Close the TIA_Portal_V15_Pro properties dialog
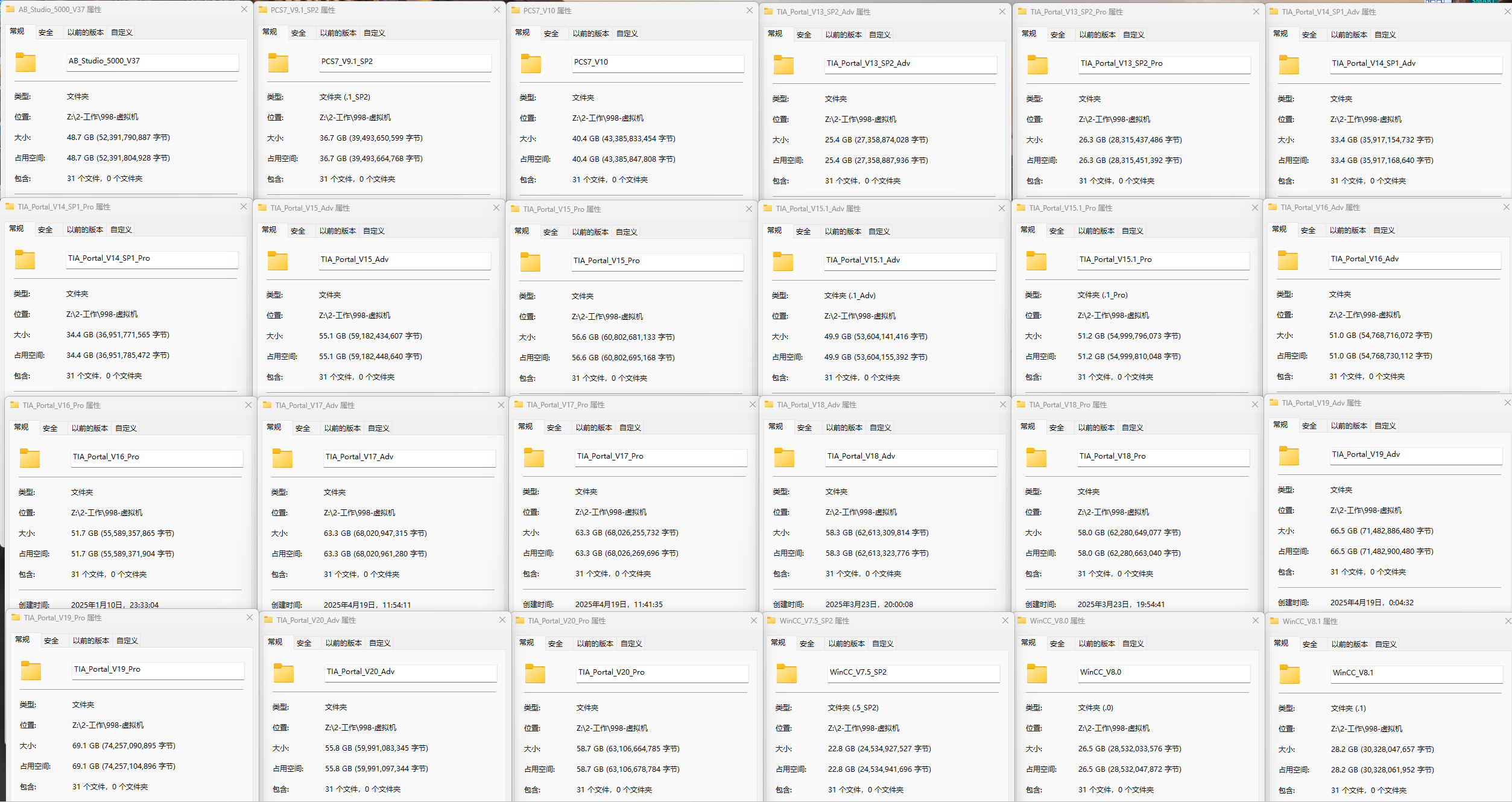This screenshot has height=802, width=1512. pyautogui.click(x=748, y=209)
